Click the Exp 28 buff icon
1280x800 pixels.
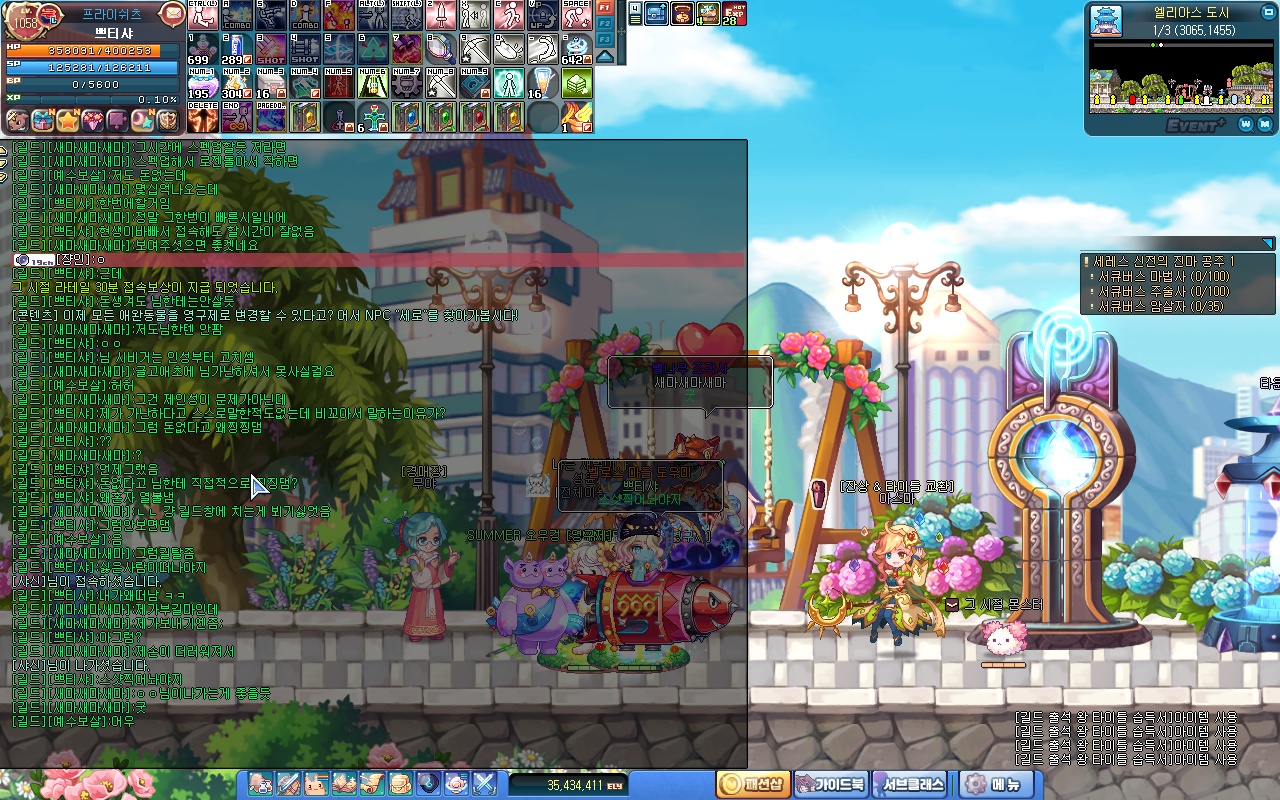733,13
